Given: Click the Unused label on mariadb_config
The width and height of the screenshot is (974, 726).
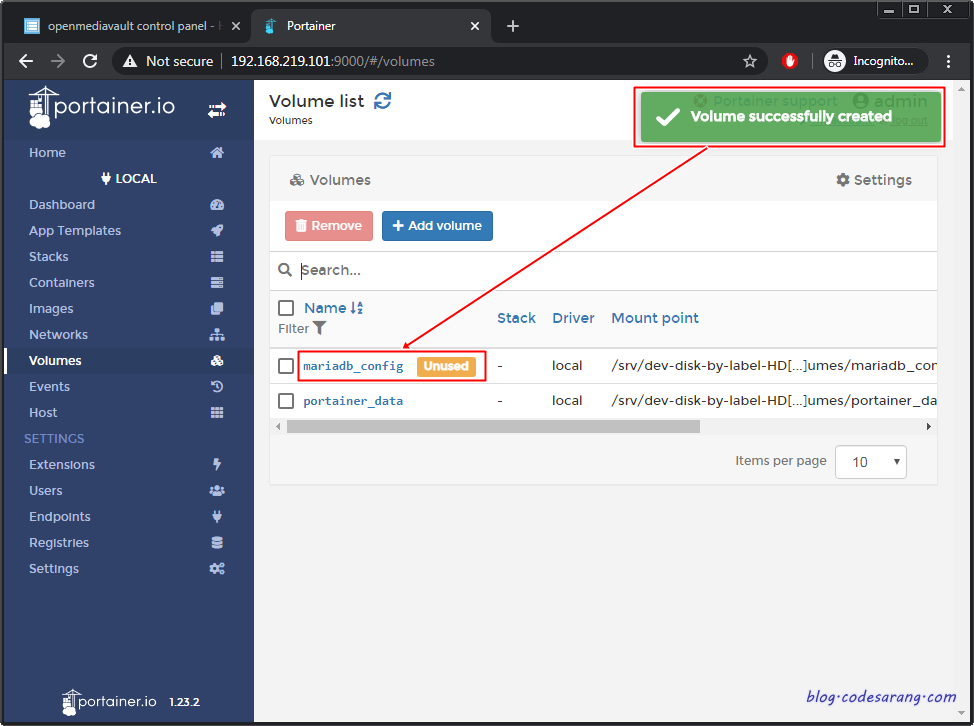Looking at the screenshot, I should click(x=446, y=366).
